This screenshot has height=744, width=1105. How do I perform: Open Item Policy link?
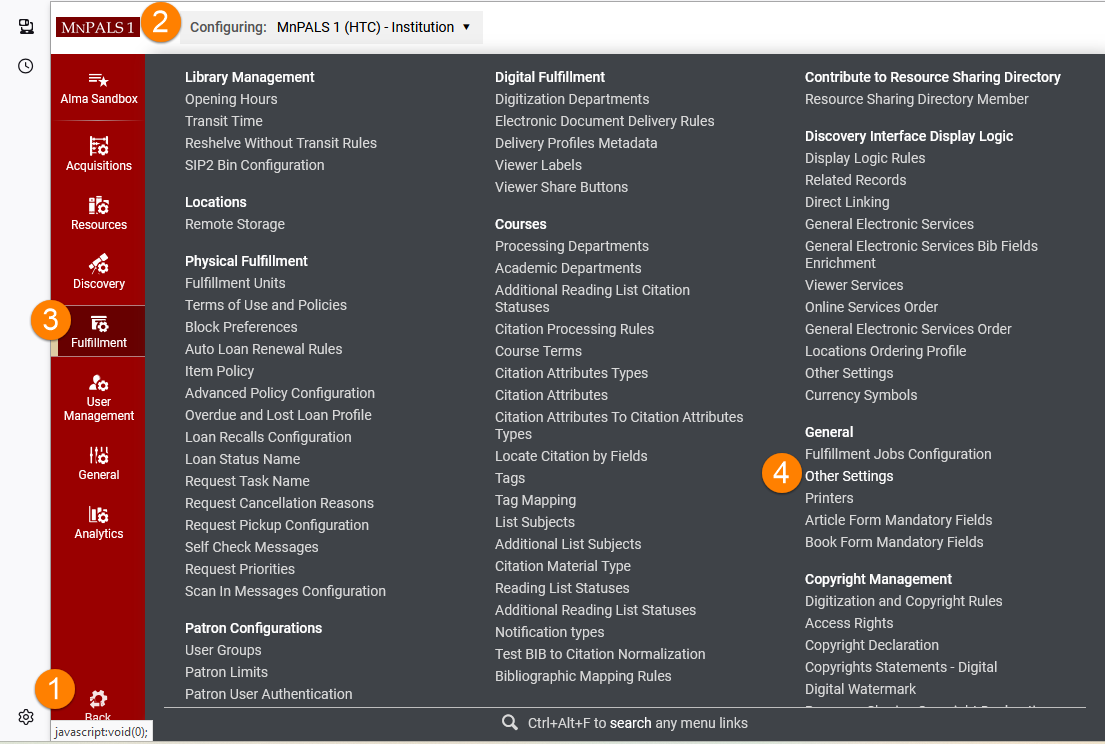point(219,371)
